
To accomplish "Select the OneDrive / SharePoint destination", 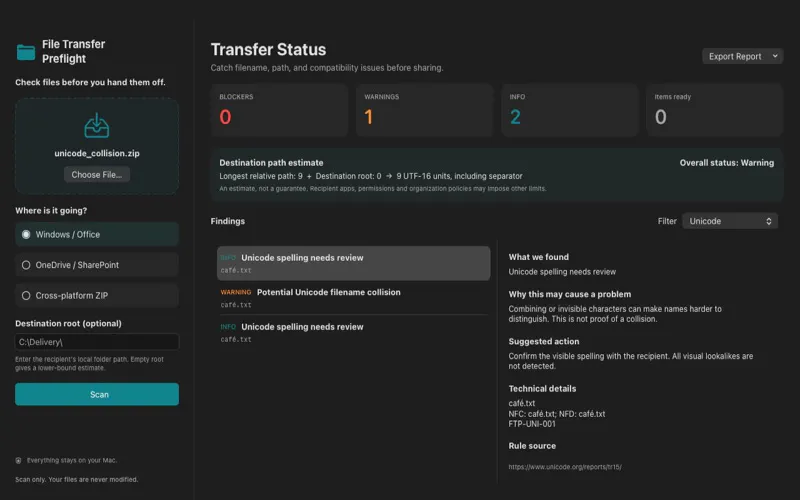I will (x=97, y=265).
